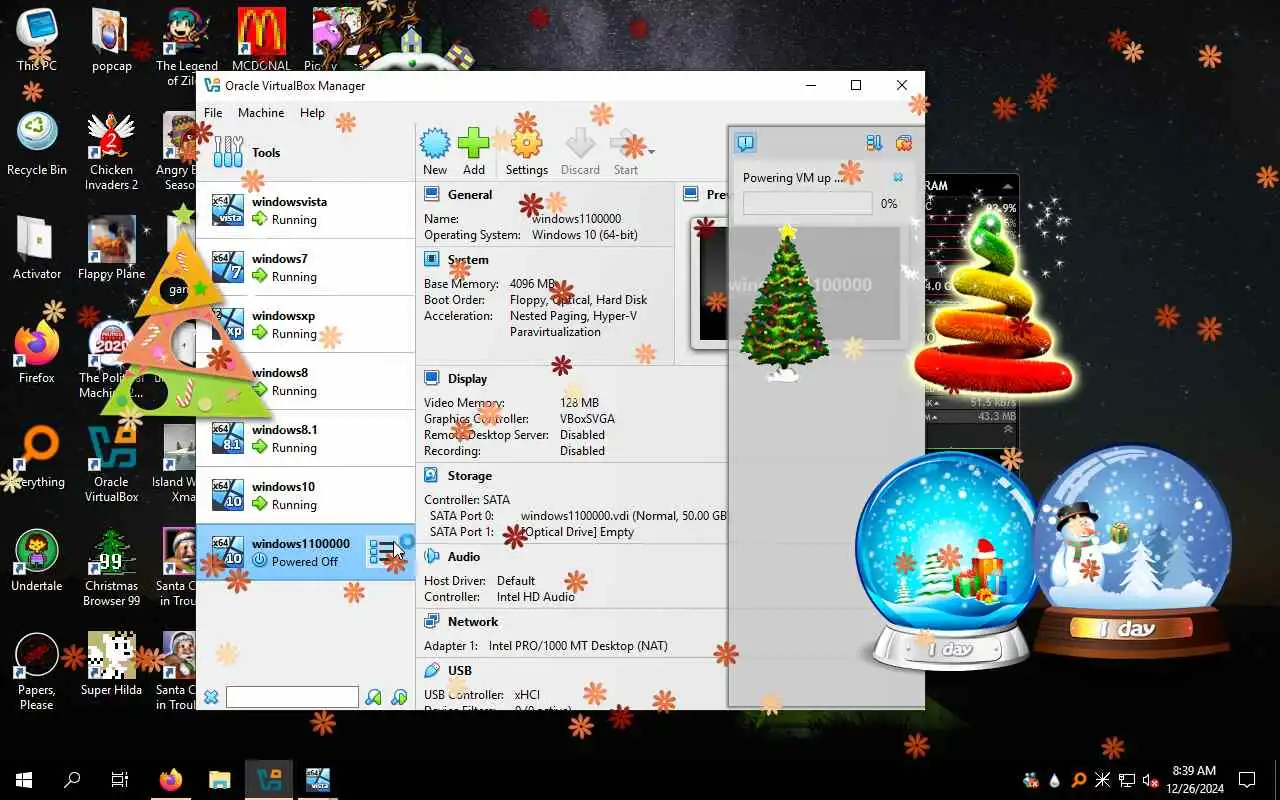The height and width of the screenshot is (800, 1280).
Task: Select the windowsvista virtual machine
Action: (x=305, y=210)
